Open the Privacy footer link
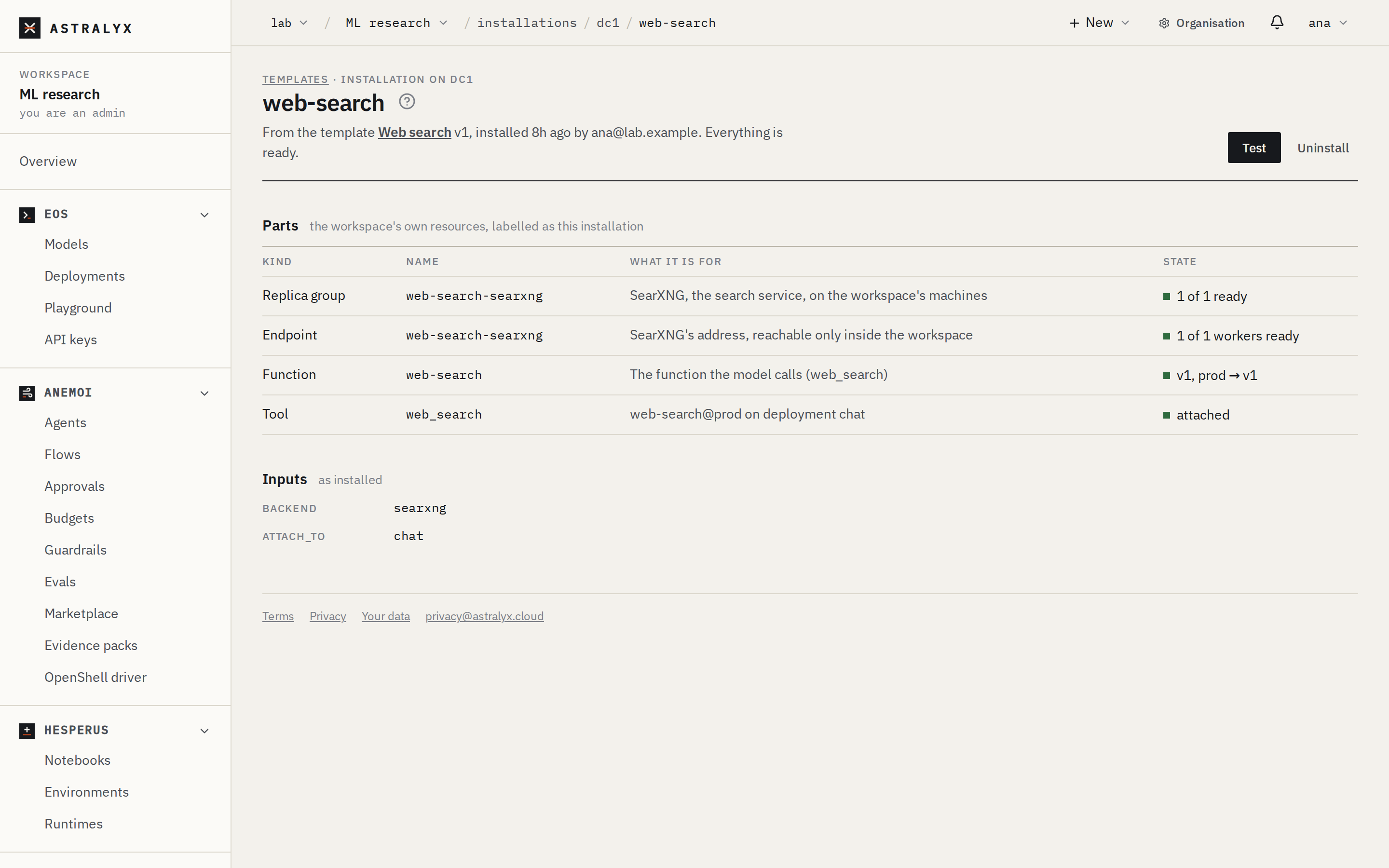Image resolution: width=1389 pixels, height=868 pixels. point(328,616)
